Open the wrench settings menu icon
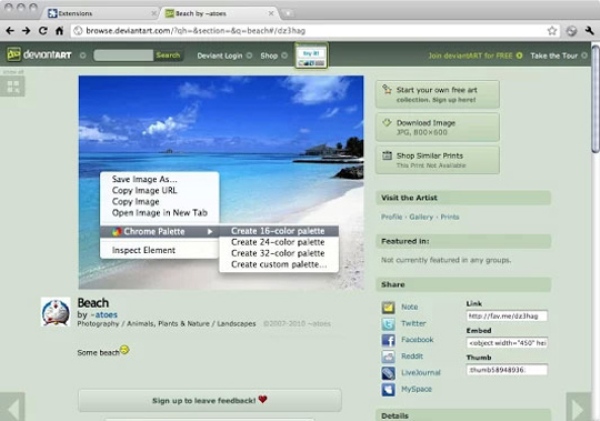600x421 pixels. (587, 31)
